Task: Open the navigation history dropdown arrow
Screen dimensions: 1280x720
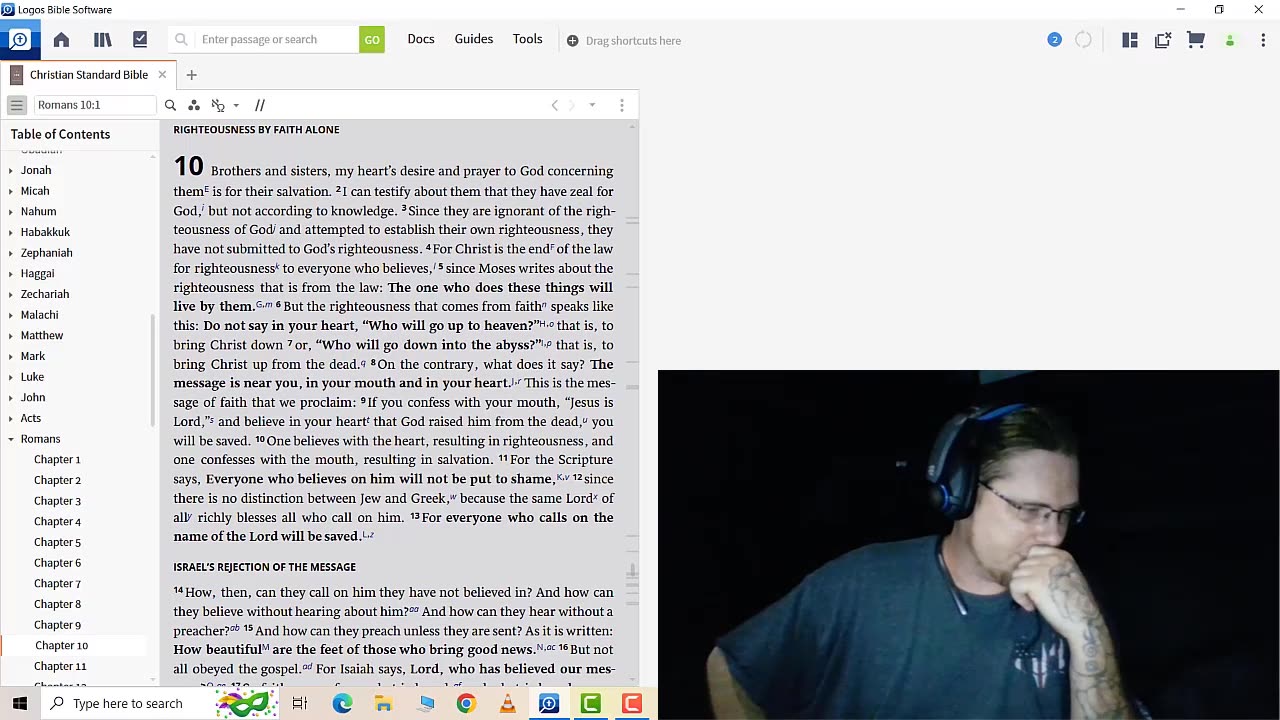Action: pyautogui.click(x=592, y=105)
